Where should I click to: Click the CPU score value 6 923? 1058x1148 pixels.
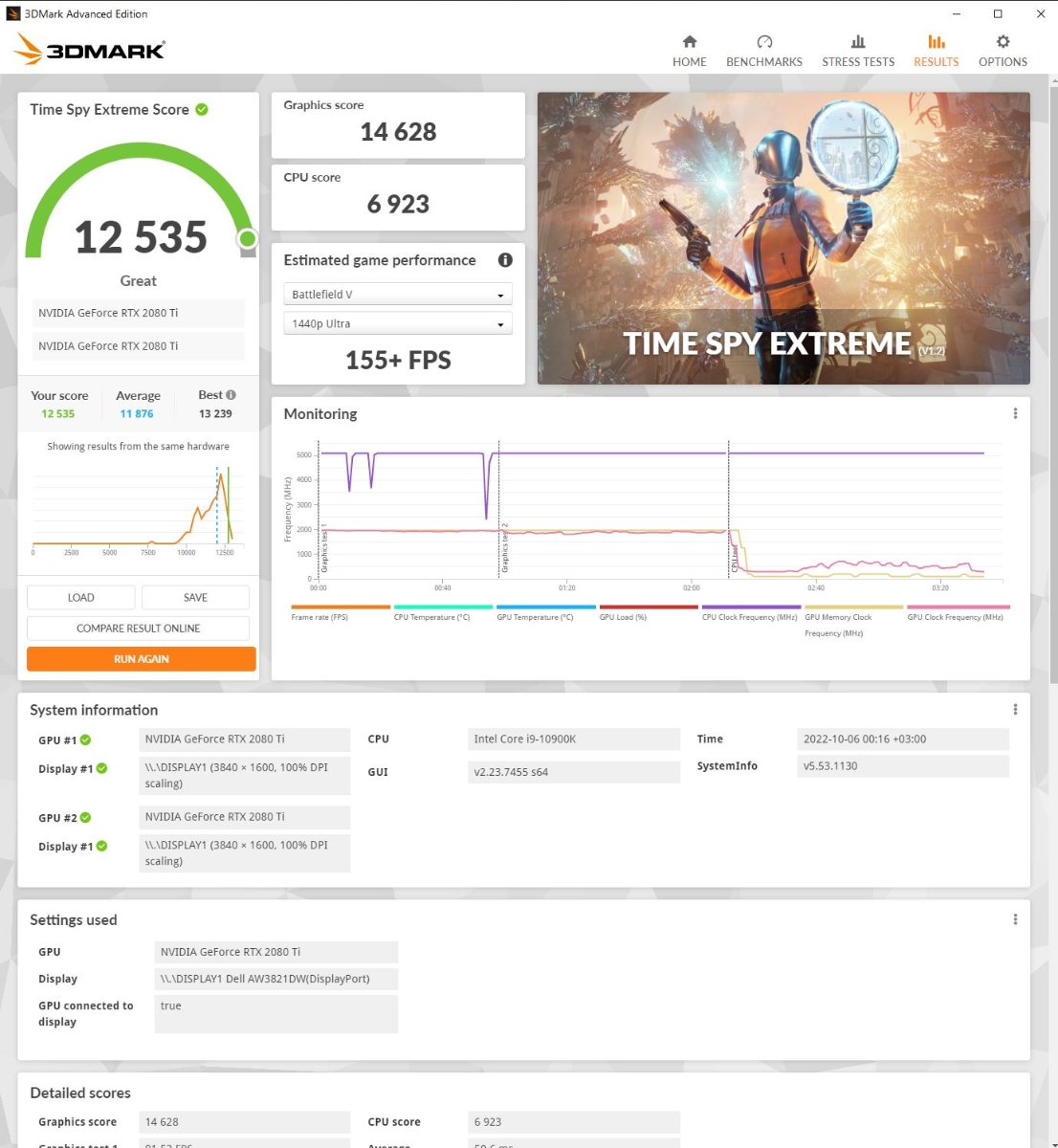click(398, 204)
